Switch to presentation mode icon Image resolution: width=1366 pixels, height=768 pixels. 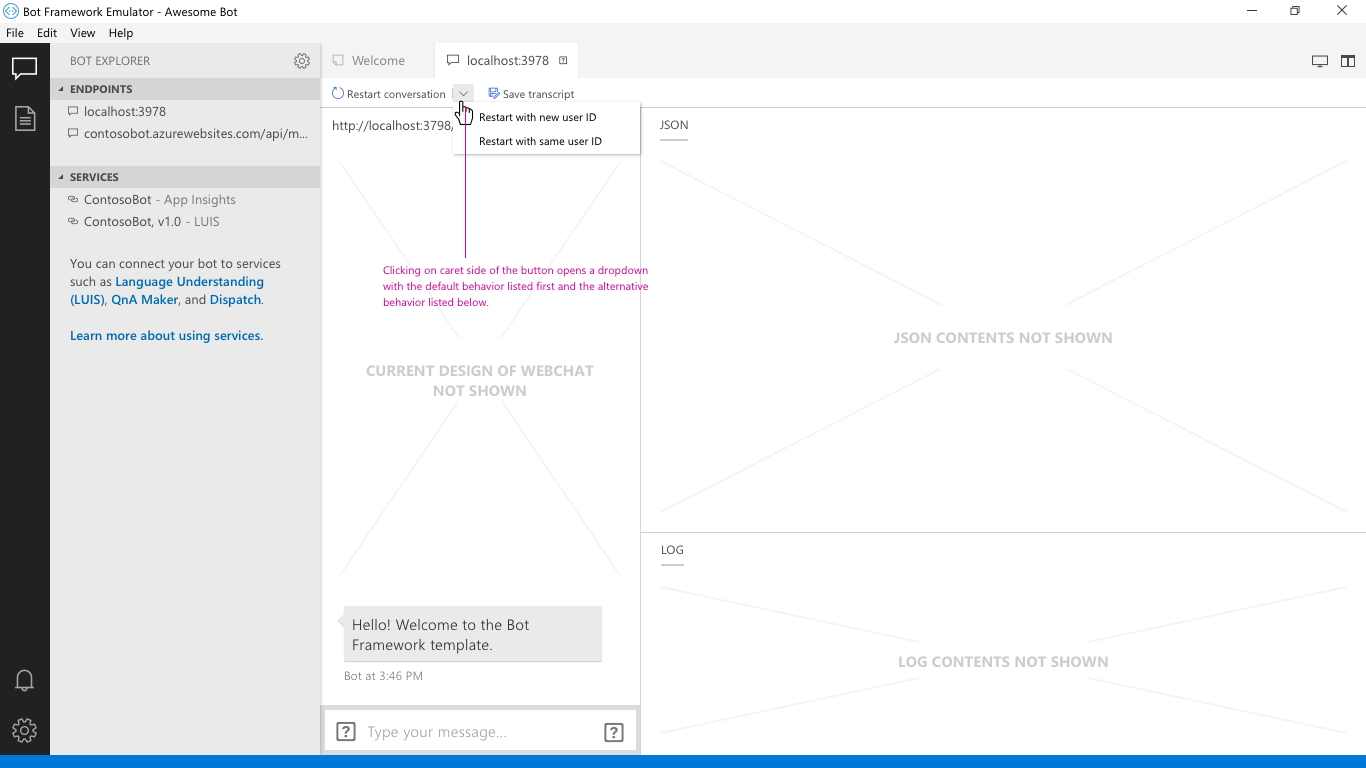click(x=1320, y=61)
